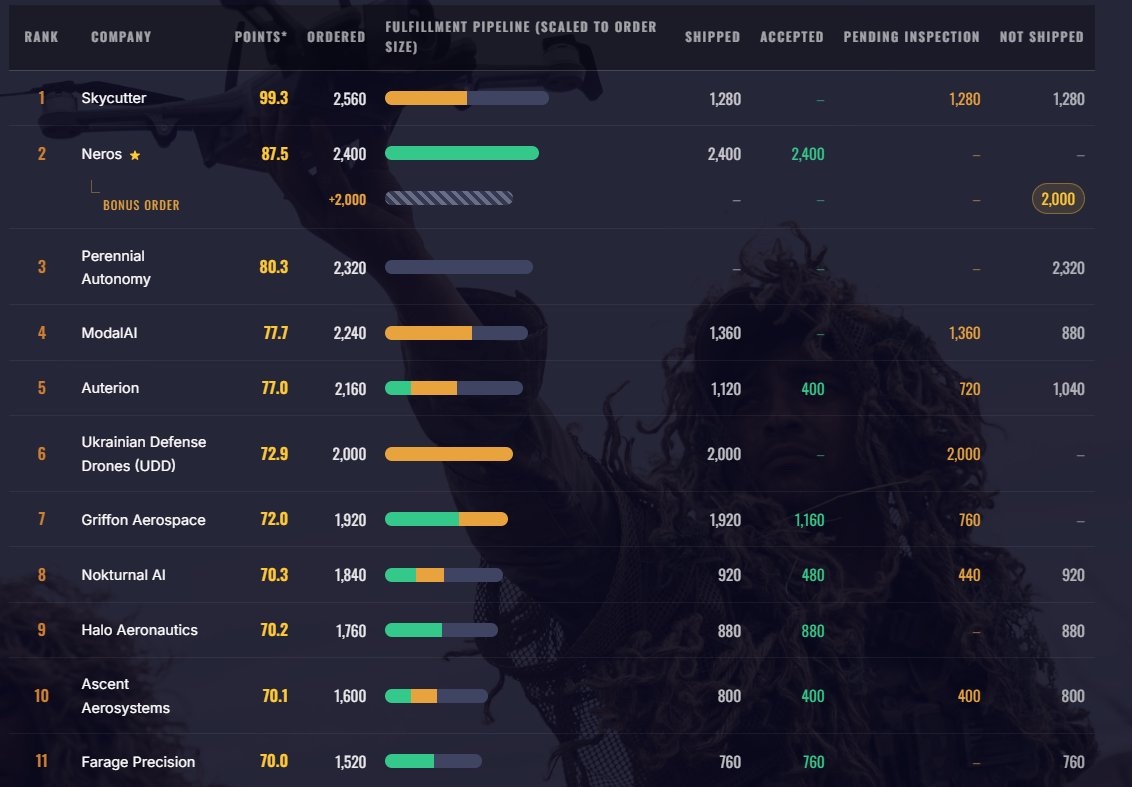1132x787 pixels.
Task: Click the SHIPPED column header
Action: coord(713,37)
